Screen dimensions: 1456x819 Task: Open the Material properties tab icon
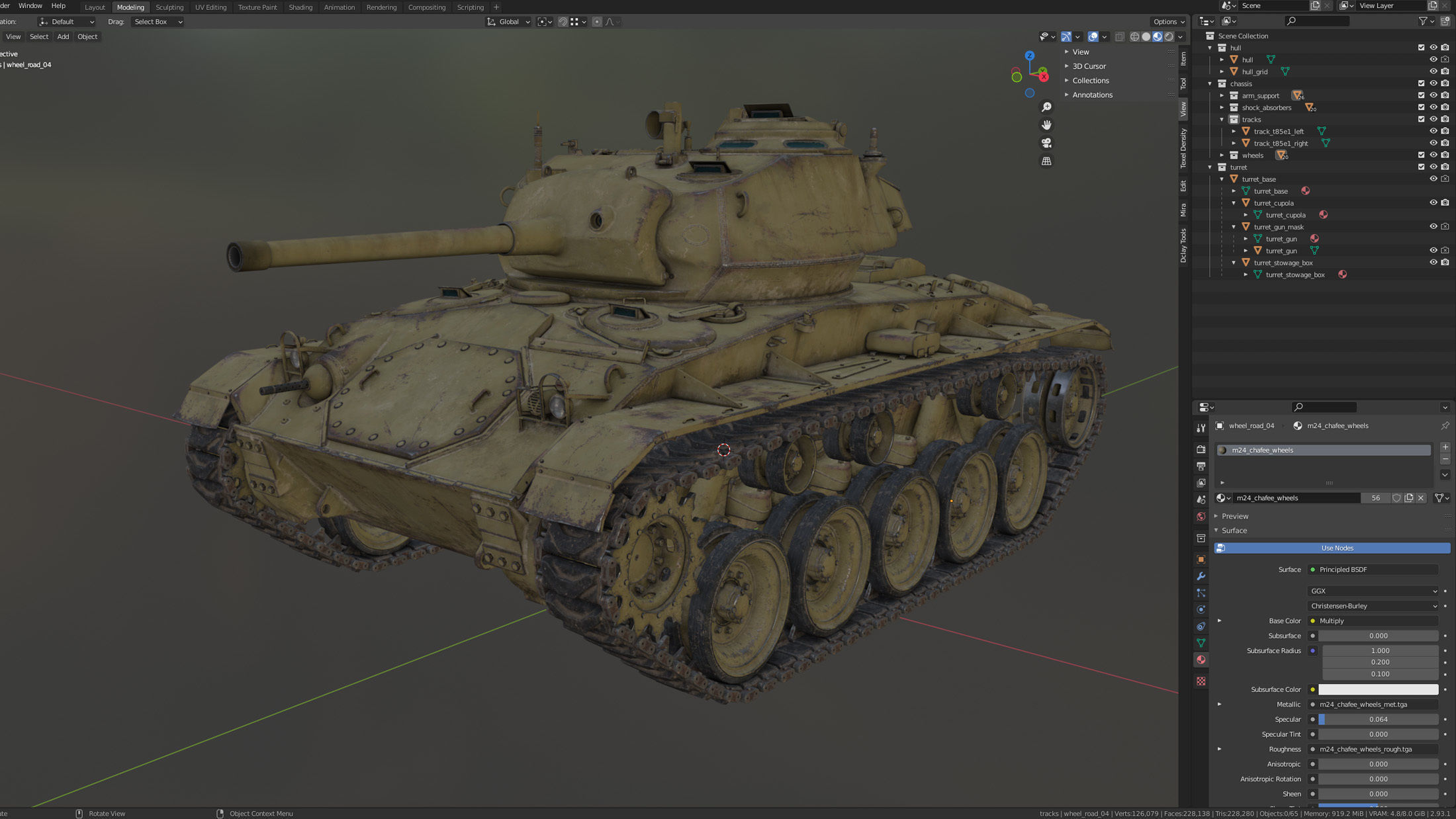1201,660
